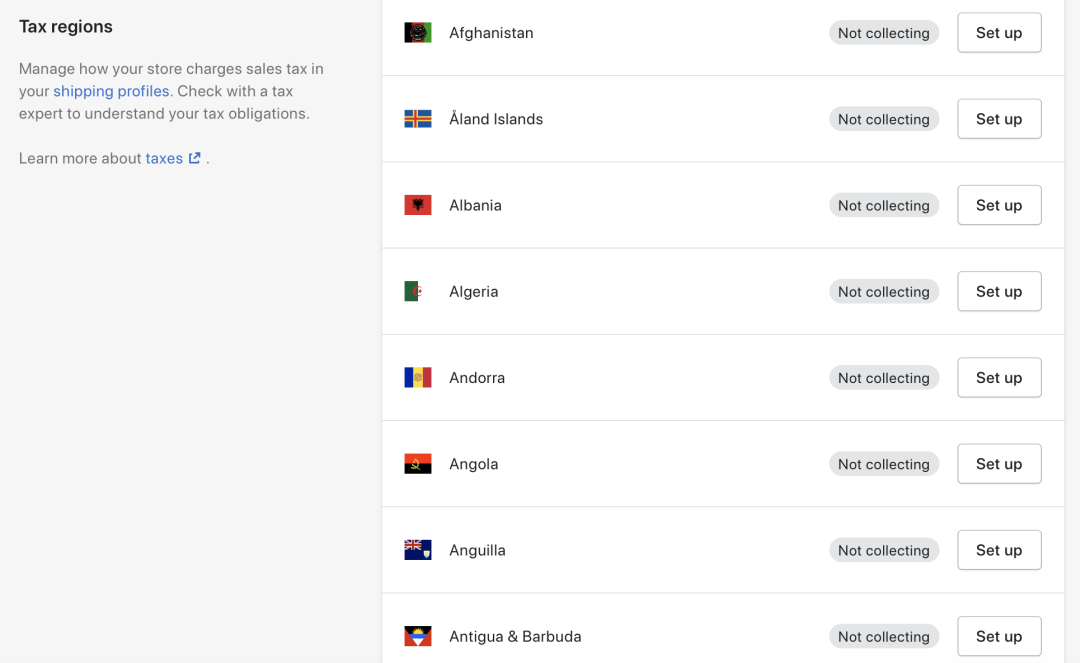Click Angola's Set up button

(x=999, y=464)
